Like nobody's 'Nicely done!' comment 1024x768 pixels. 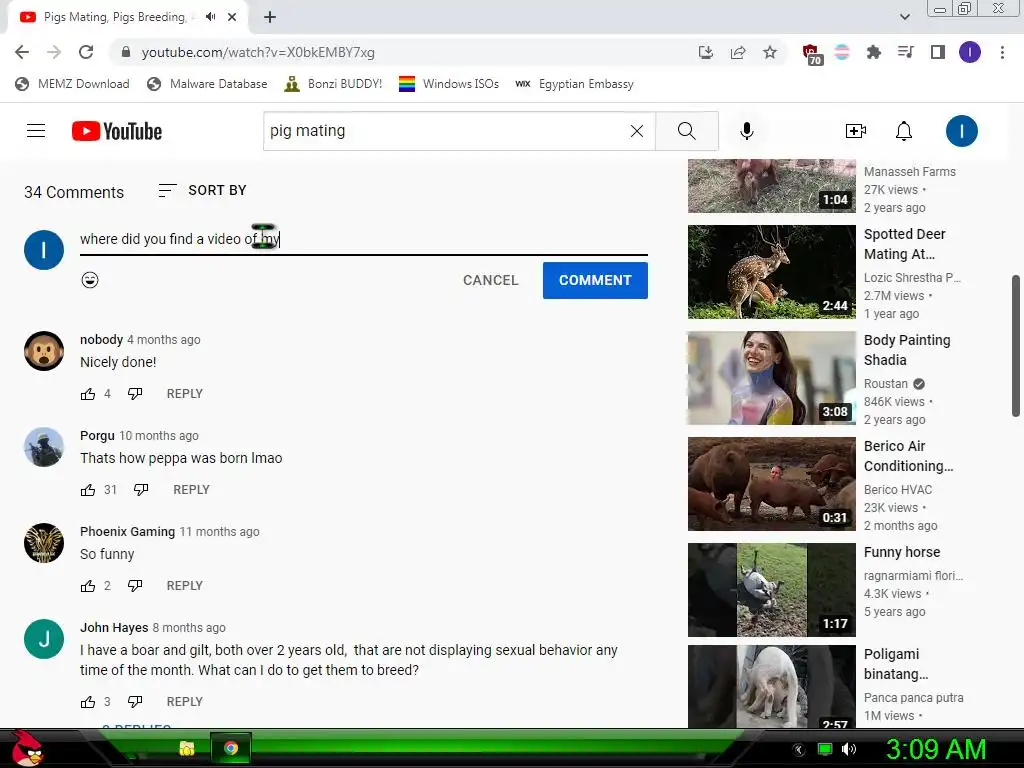tap(88, 394)
